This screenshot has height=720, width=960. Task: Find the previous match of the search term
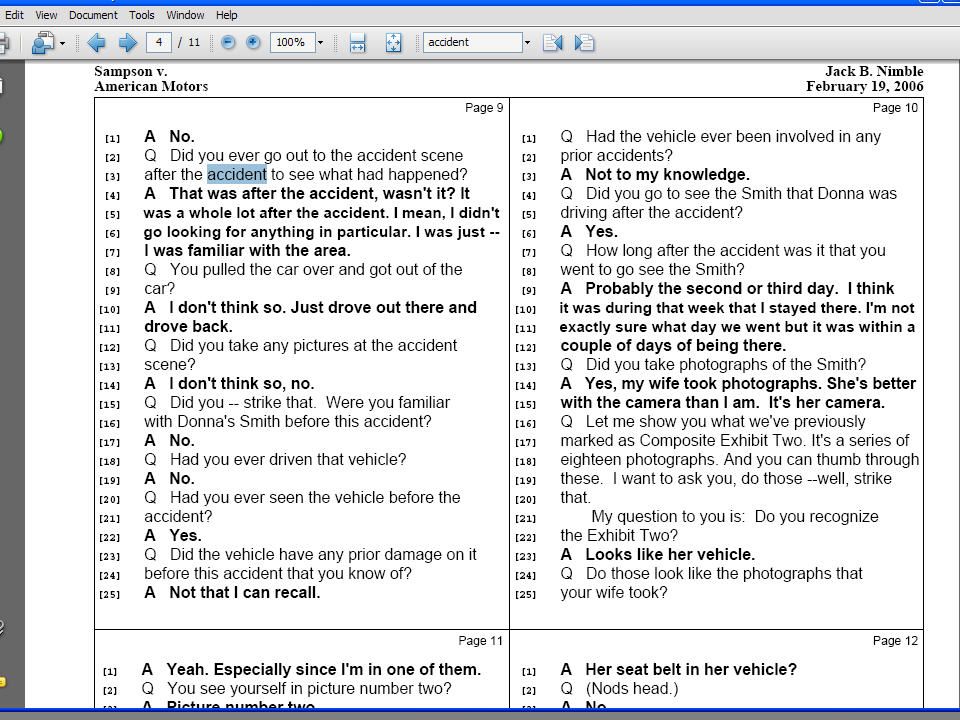point(552,42)
